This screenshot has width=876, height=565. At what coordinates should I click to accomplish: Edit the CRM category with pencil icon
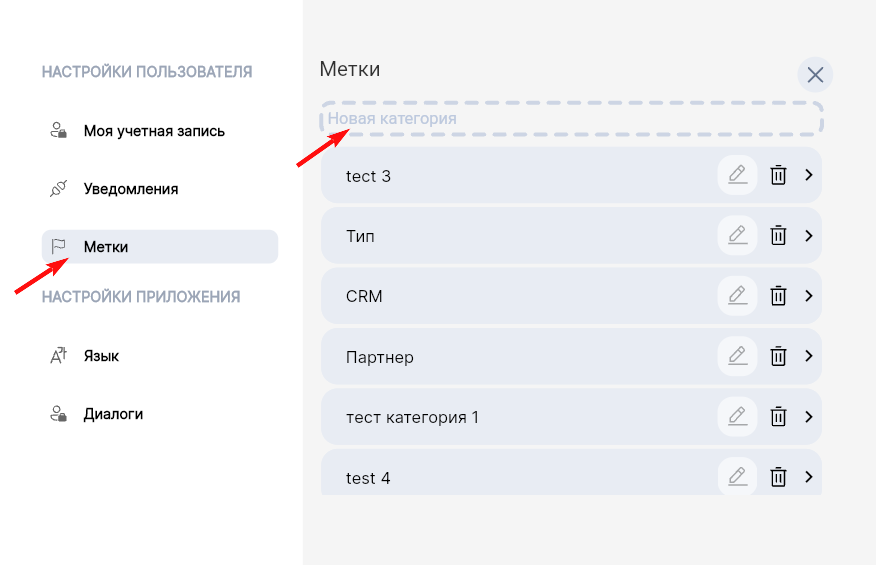click(737, 296)
